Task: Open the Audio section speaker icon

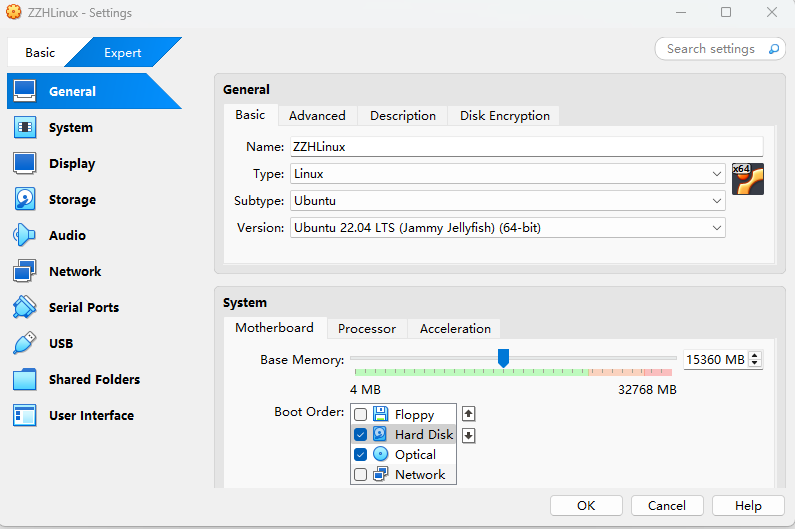Action: click(24, 235)
